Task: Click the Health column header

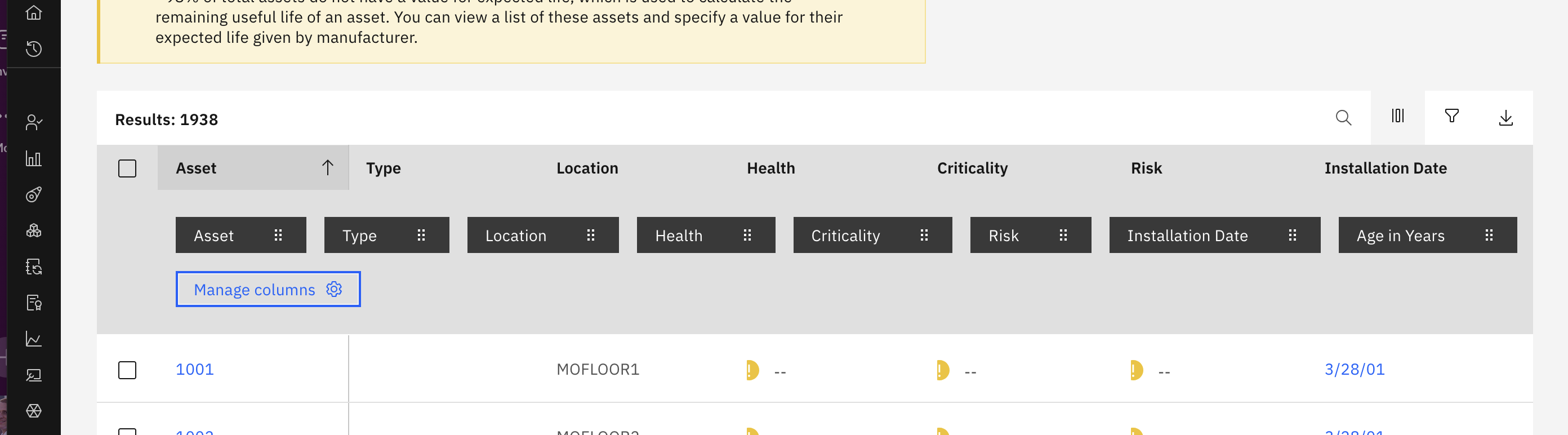Action: tap(770, 168)
